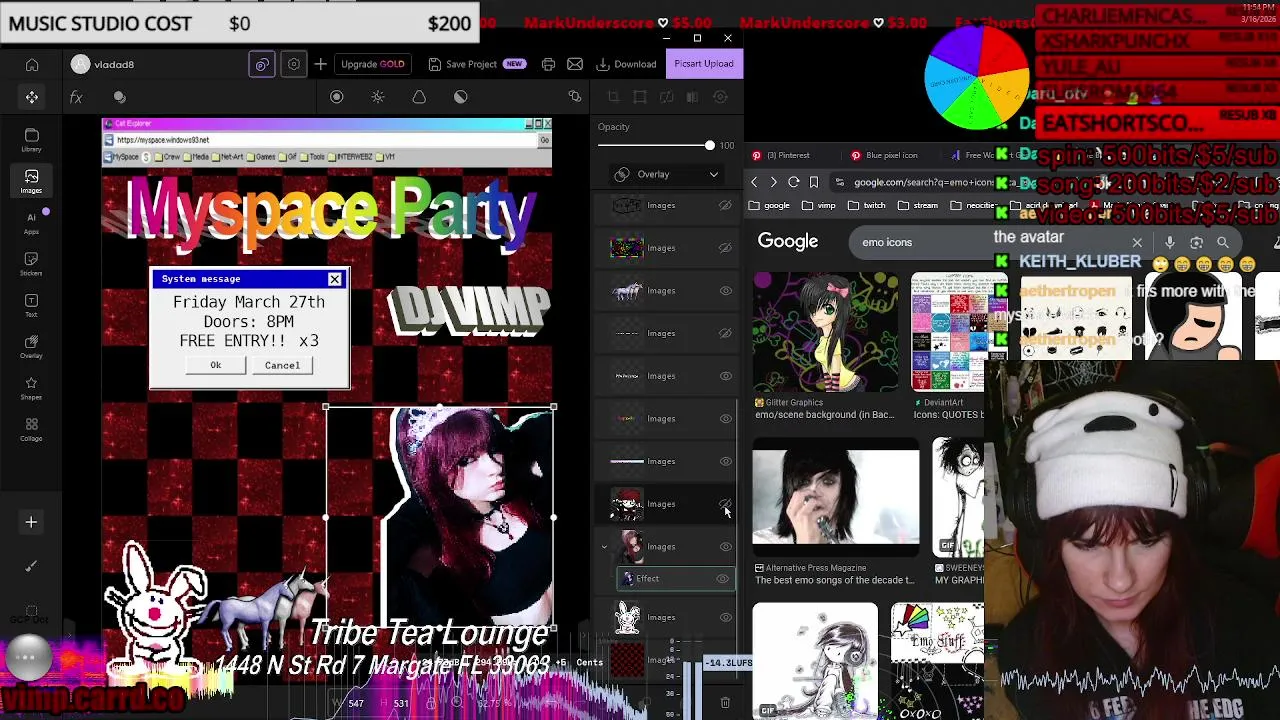Click the plus icon in left sidebar

[31, 522]
